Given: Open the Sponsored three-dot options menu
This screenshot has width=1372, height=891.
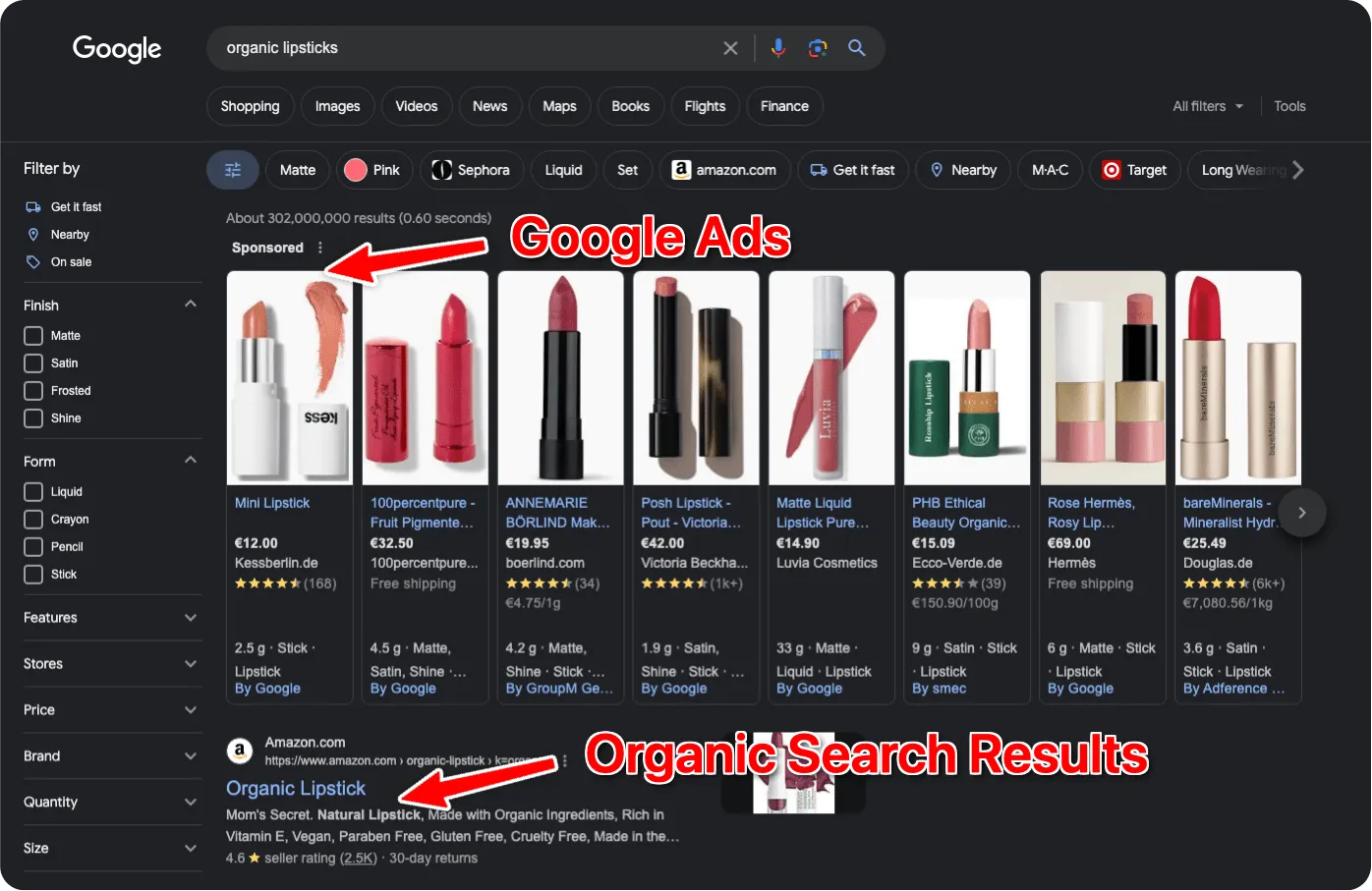Looking at the screenshot, I should pos(320,248).
